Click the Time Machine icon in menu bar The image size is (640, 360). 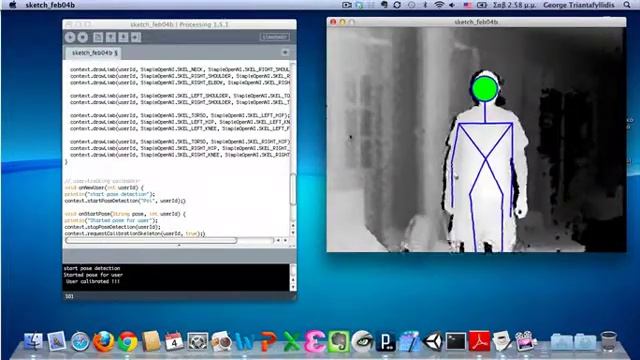(x=411, y=5)
